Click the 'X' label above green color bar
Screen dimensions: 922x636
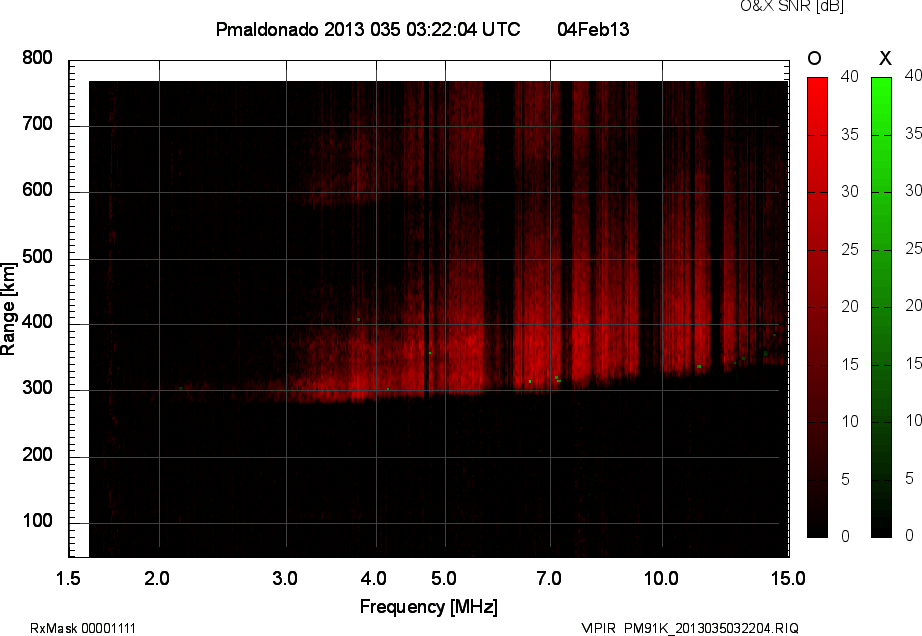point(885,58)
